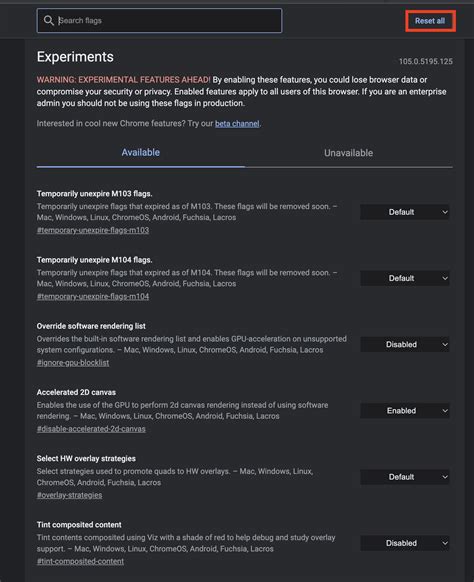The image size is (474, 582).
Task: Open Override software rendering list Disabled dropdown
Action: (405, 344)
